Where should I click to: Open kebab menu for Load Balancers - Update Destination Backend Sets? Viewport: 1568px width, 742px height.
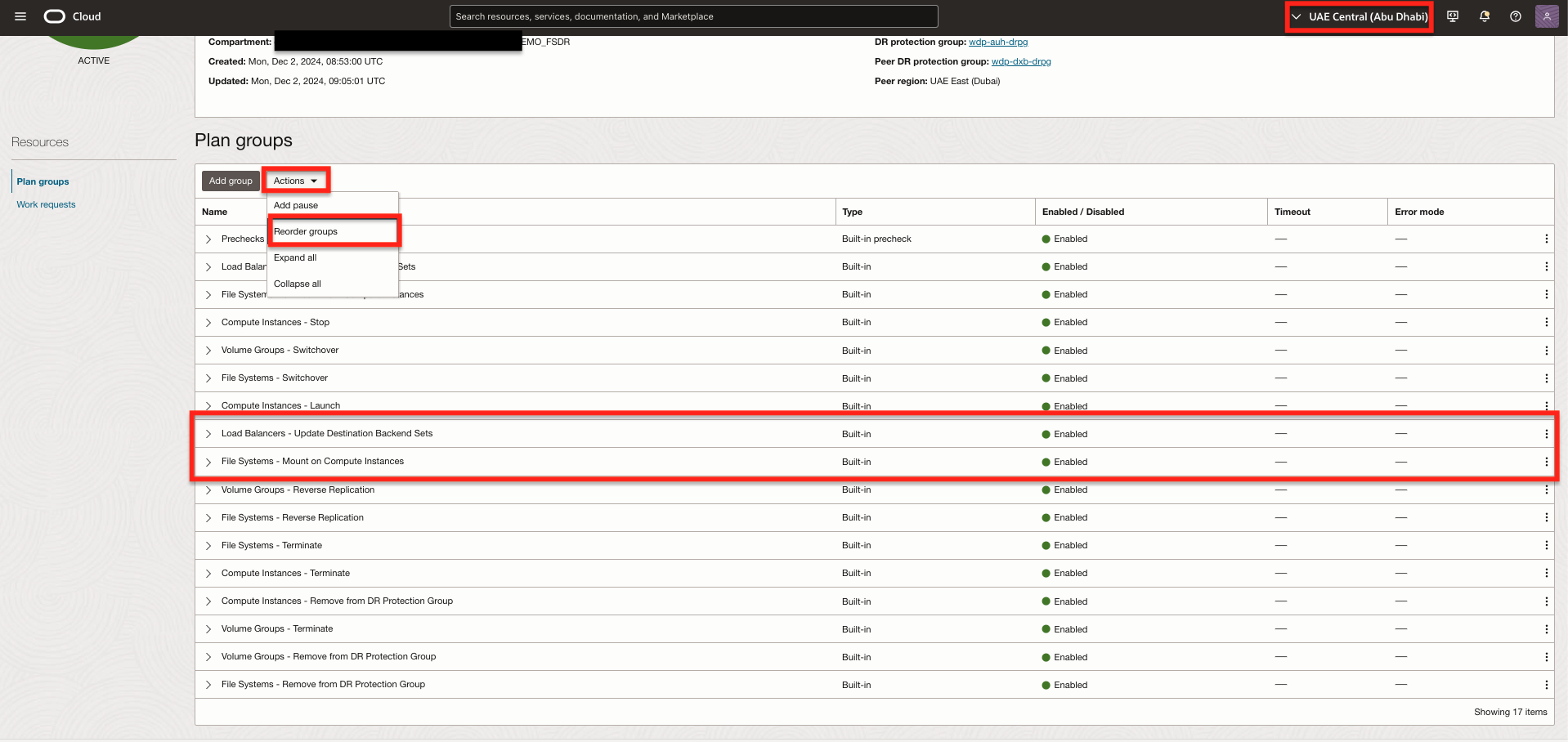(x=1546, y=434)
